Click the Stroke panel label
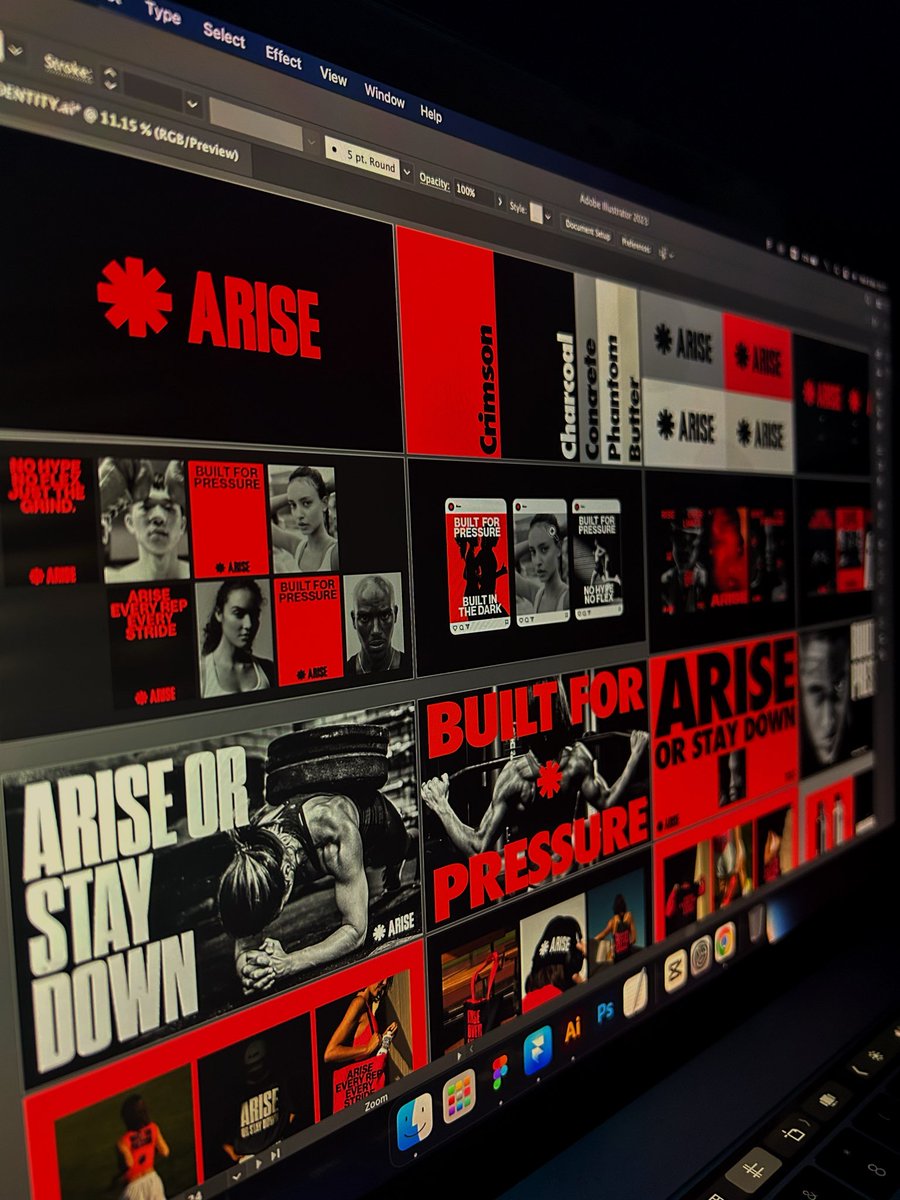The height and width of the screenshot is (1200, 900). 68,67
